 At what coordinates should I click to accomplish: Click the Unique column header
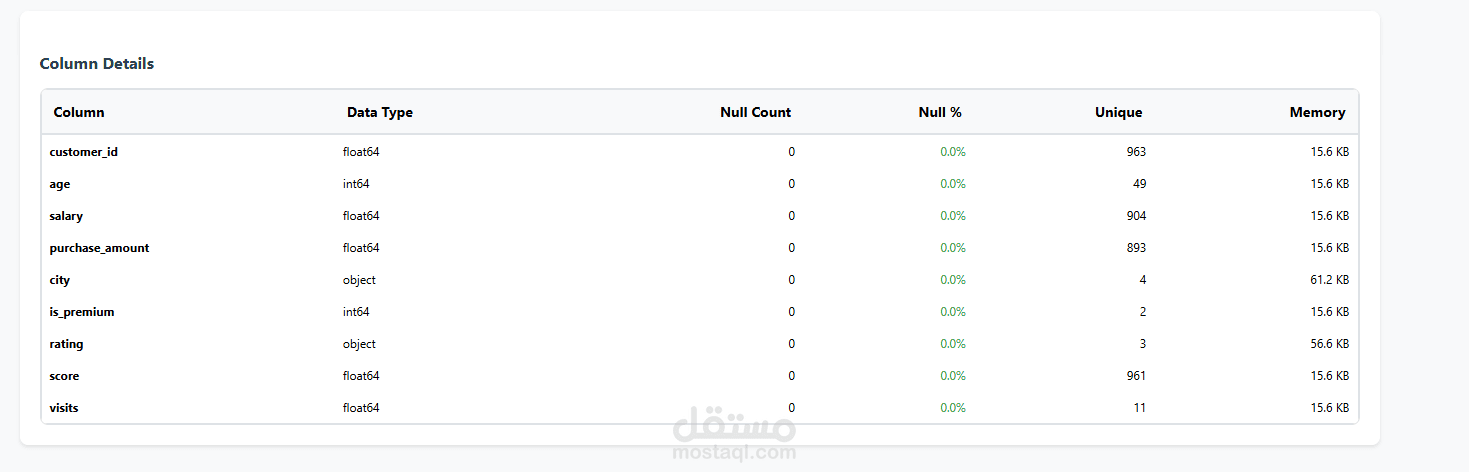point(1118,113)
